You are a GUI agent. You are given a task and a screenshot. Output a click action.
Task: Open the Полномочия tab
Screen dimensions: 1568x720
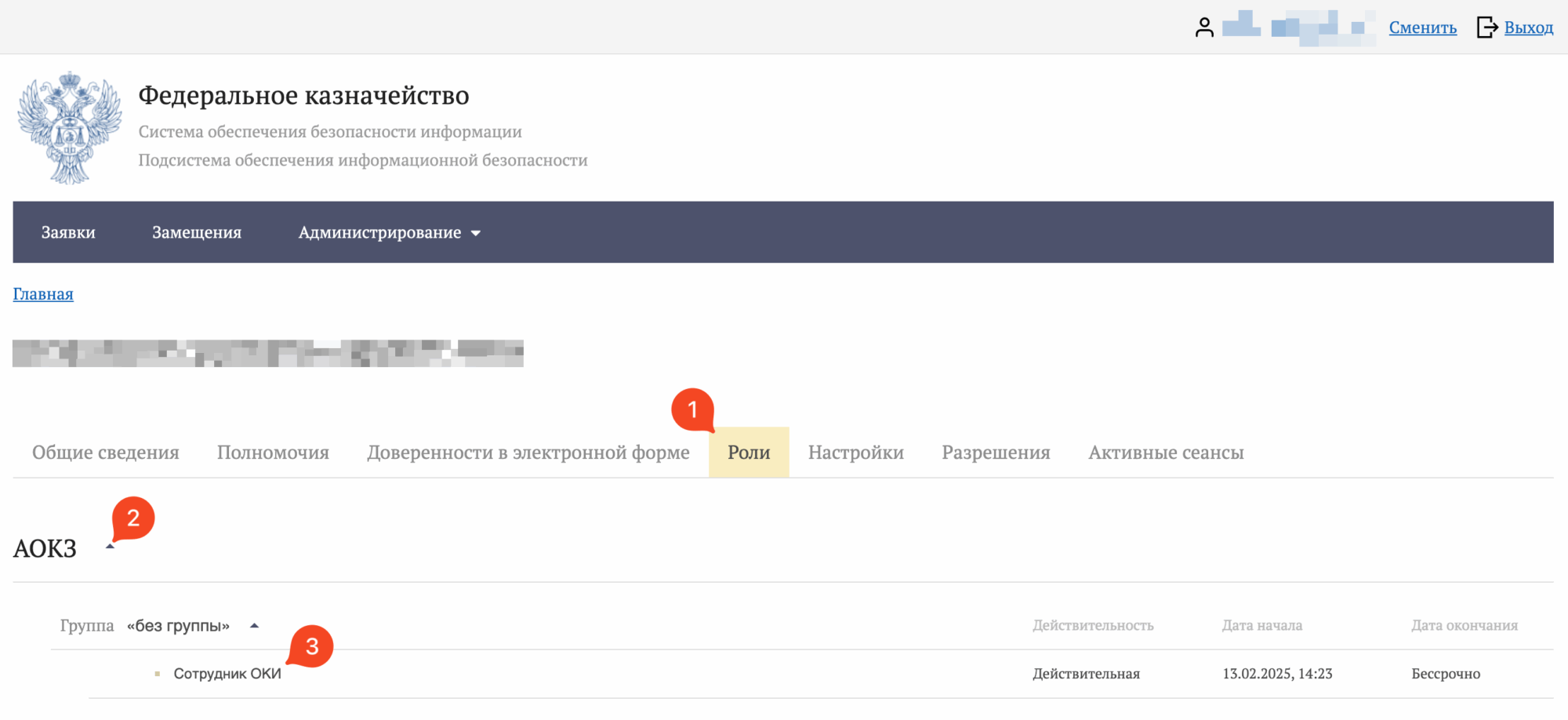(273, 453)
